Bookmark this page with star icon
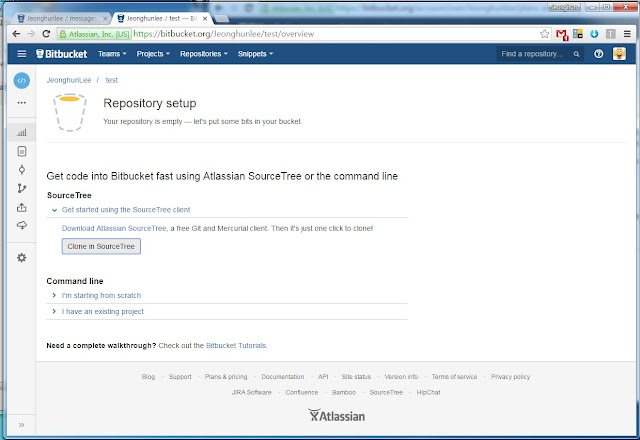 (544, 34)
